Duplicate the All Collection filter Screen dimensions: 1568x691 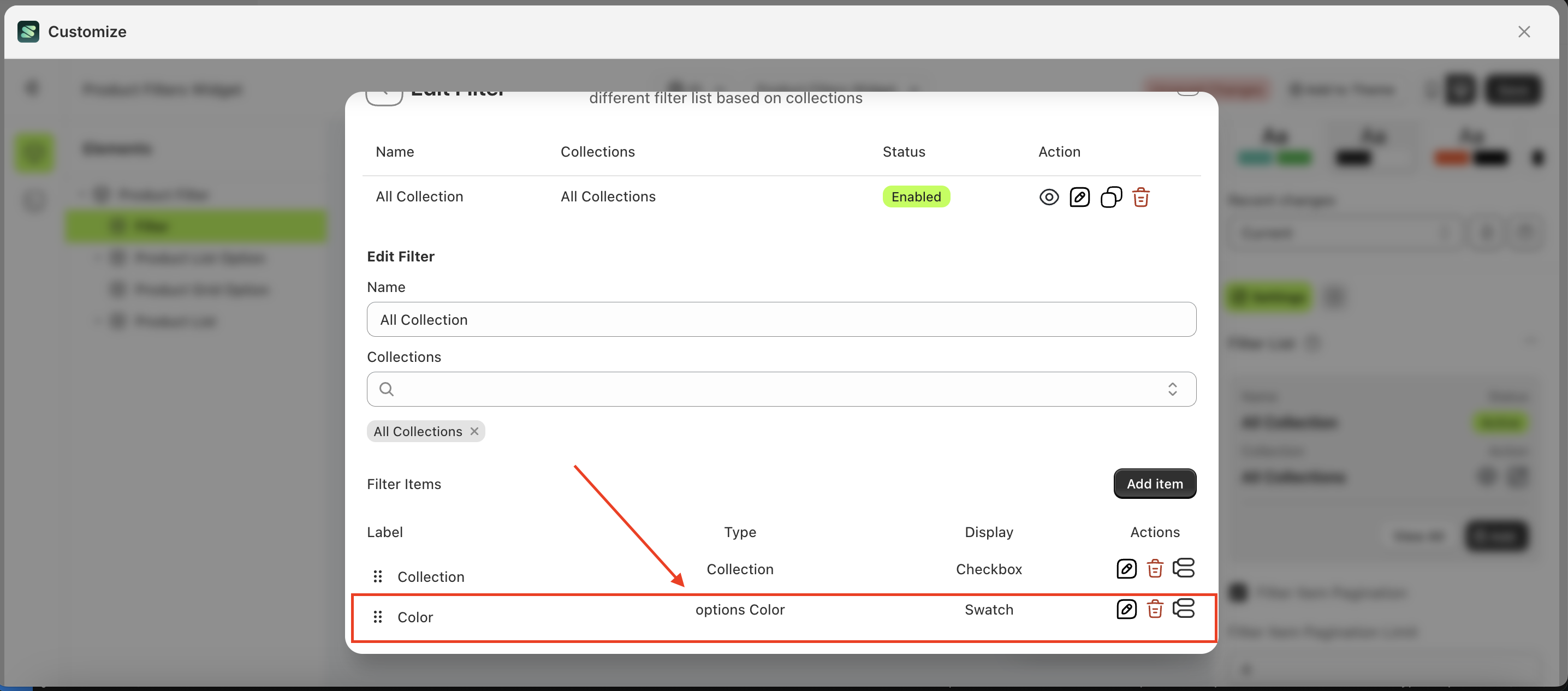pyautogui.click(x=1111, y=196)
